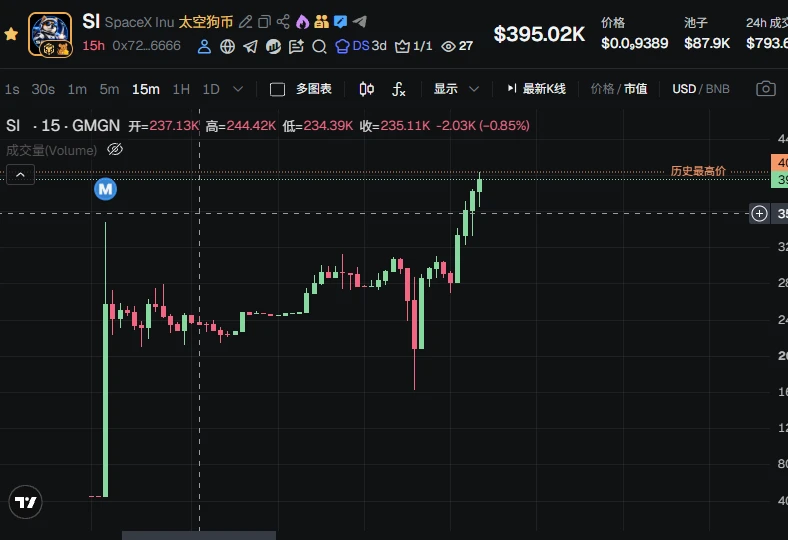Click the orange all-time-high price tag

779,163
